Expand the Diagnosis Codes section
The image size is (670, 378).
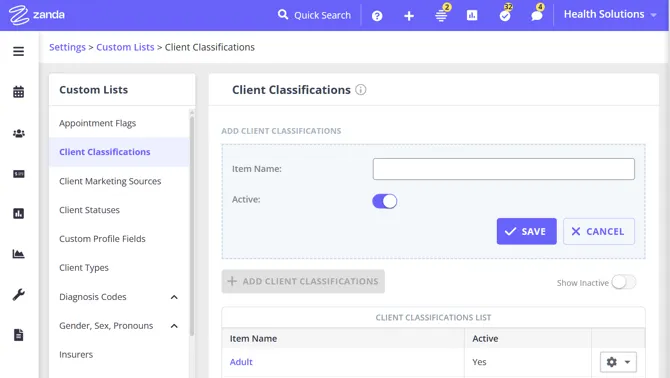point(174,297)
